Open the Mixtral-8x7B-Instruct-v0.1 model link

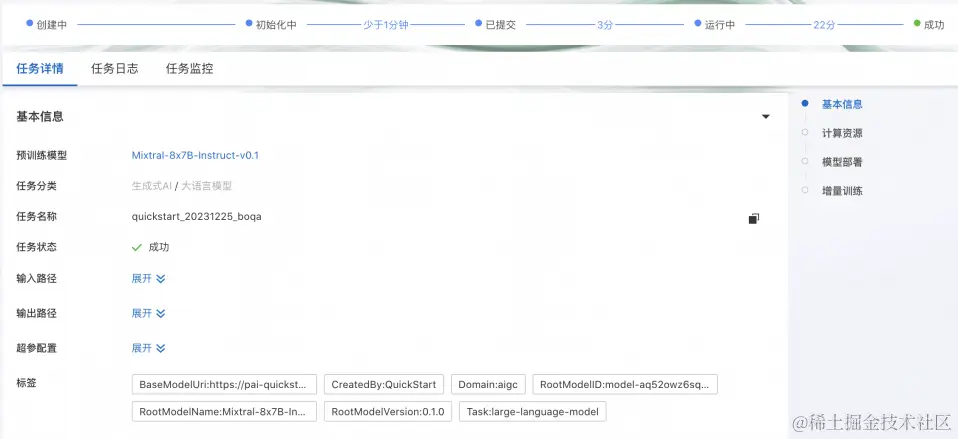pos(196,155)
